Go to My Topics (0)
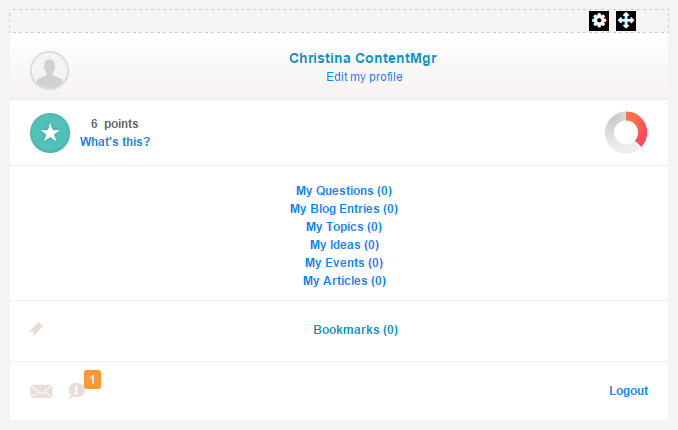Screen dimensions: 678x430 tap(344, 227)
